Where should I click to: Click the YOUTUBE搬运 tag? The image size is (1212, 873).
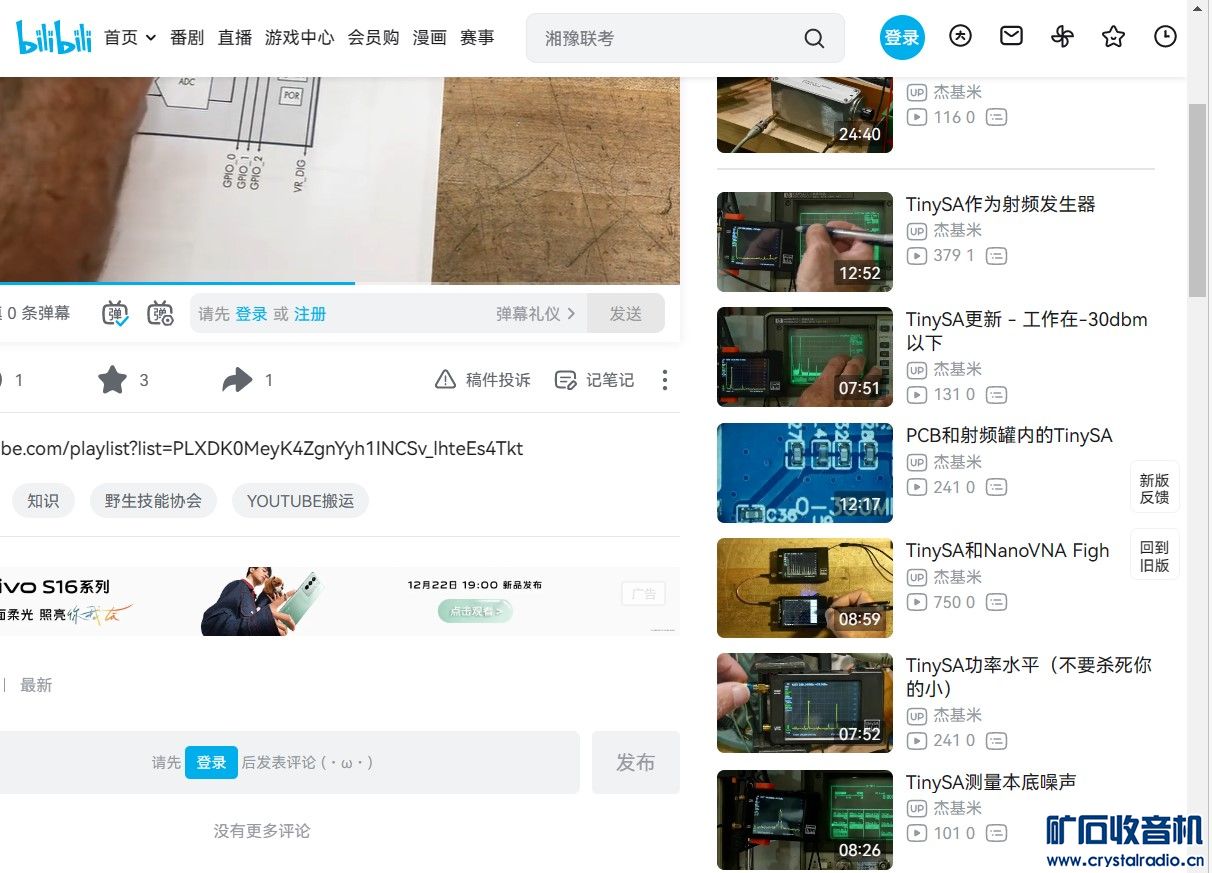[300, 501]
